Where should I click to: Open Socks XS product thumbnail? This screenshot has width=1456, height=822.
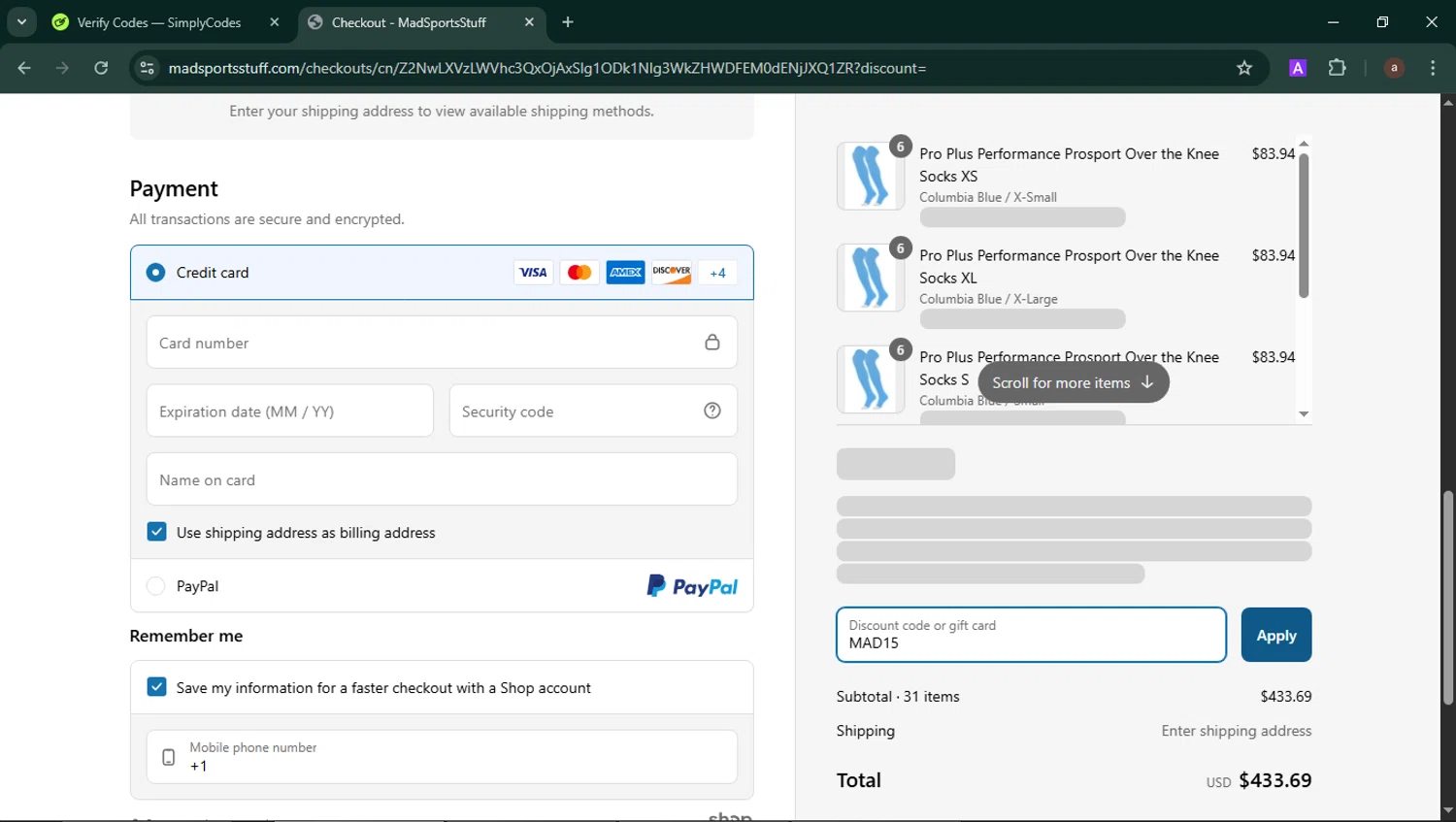tap(871, 176)
